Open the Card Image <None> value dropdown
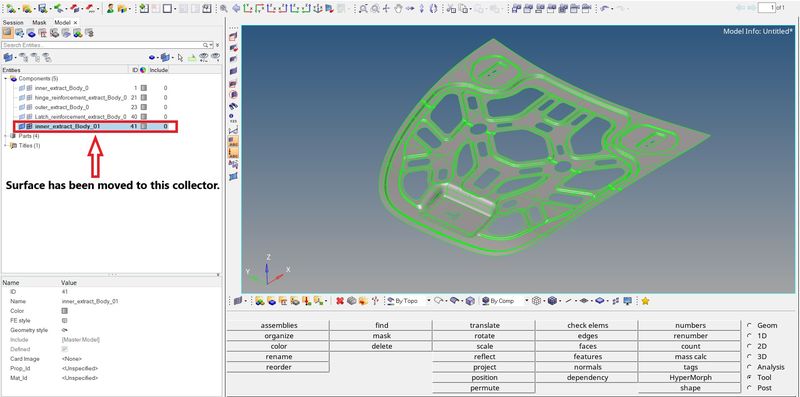The image size is (800, 397). pyautogui.click(x=141, y=359)
